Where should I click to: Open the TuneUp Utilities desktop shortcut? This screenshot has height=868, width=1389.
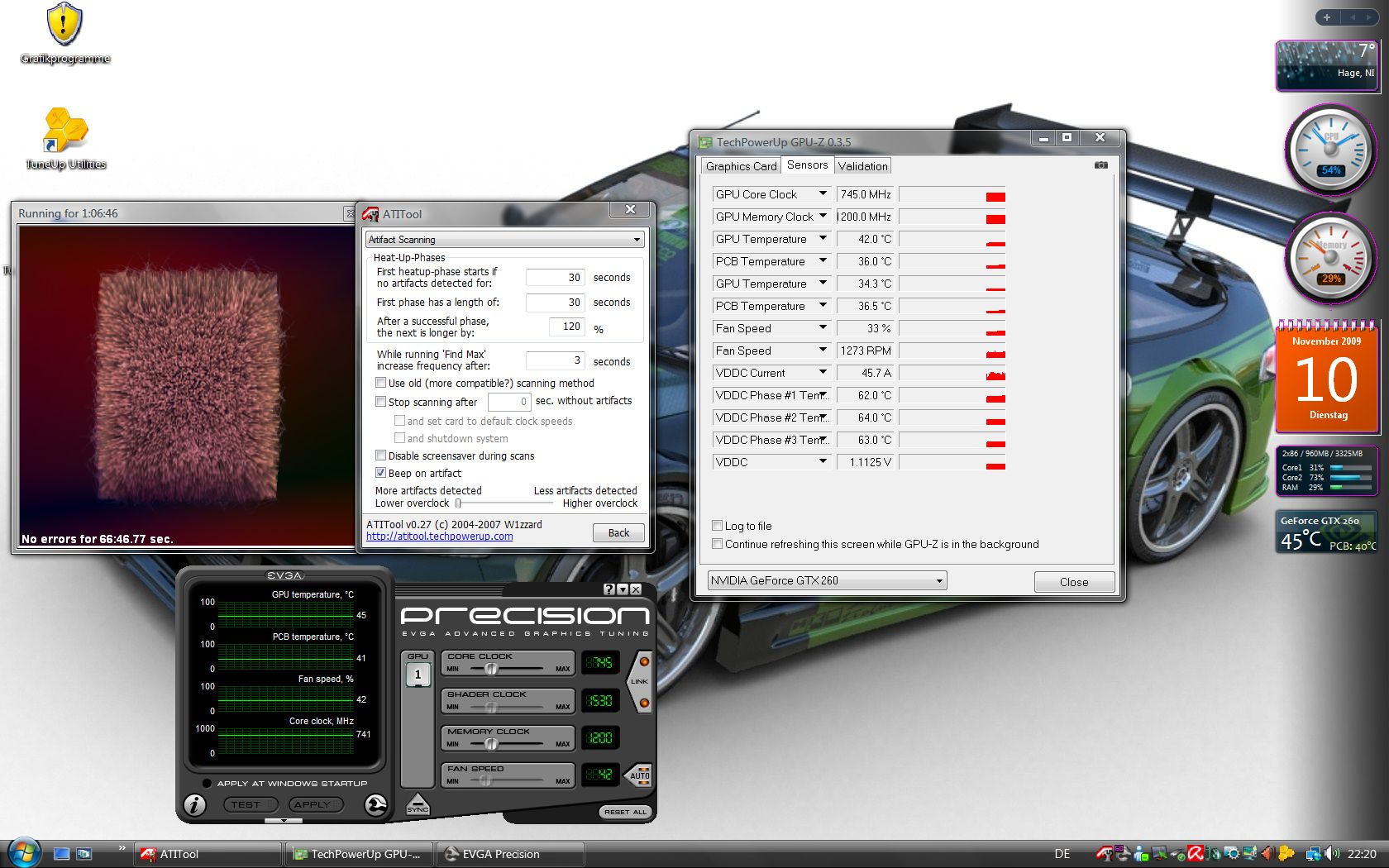point(66,139)
